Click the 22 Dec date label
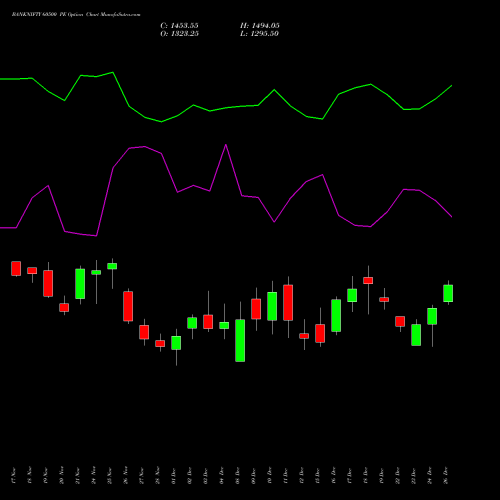500x500 pixels. 398,476
